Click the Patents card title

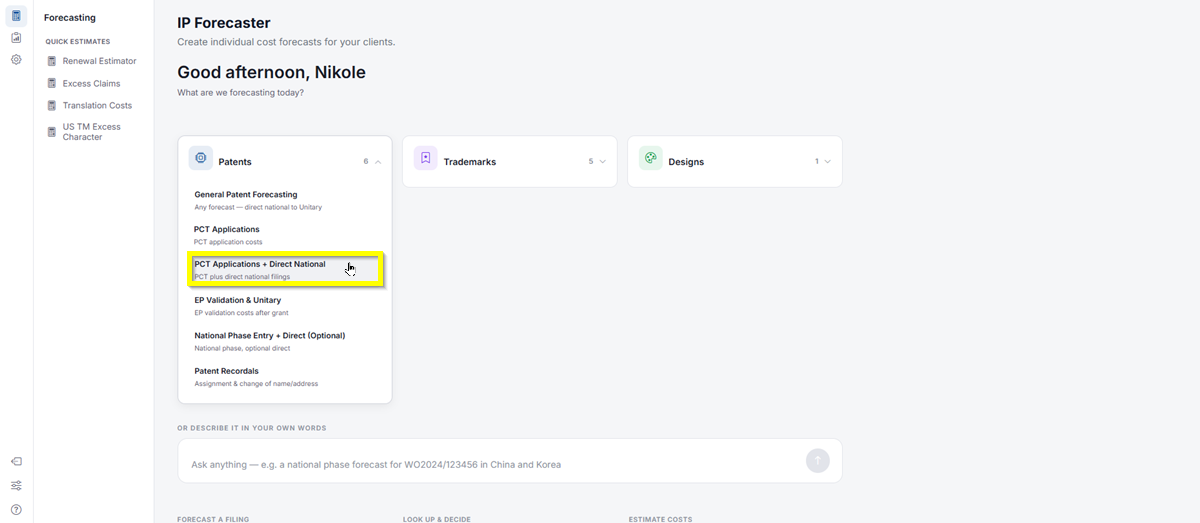click(x=235, y=162)
